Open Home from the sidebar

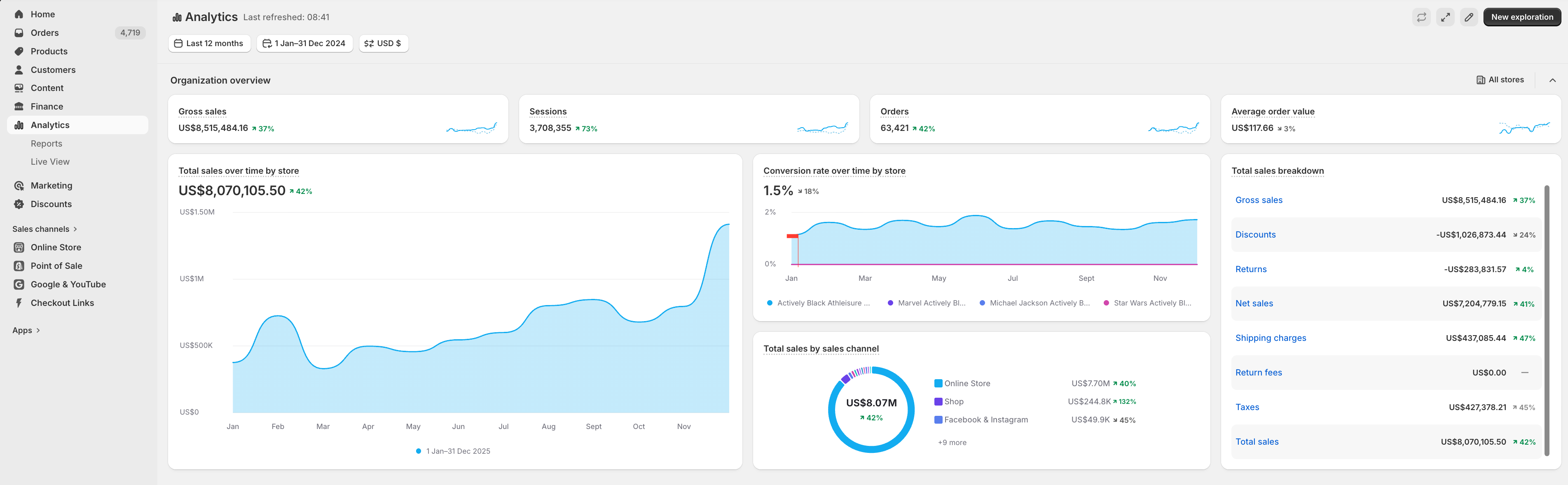coord(42,14)
